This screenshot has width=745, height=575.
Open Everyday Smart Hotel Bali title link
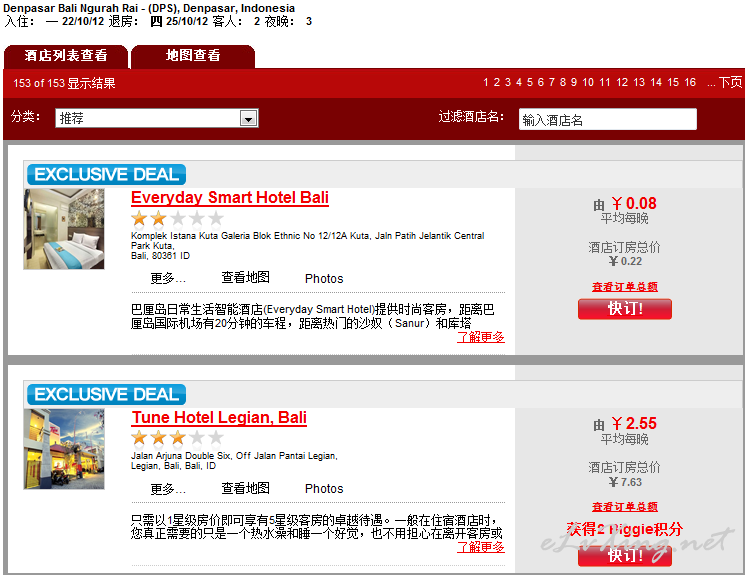coord(230,198)
